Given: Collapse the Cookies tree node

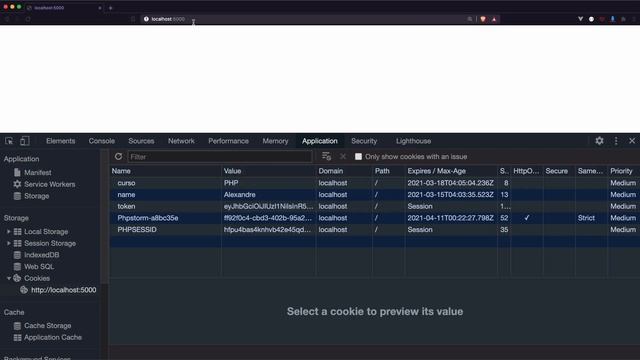Looking at the screenshot, I should tap(9, 278).
